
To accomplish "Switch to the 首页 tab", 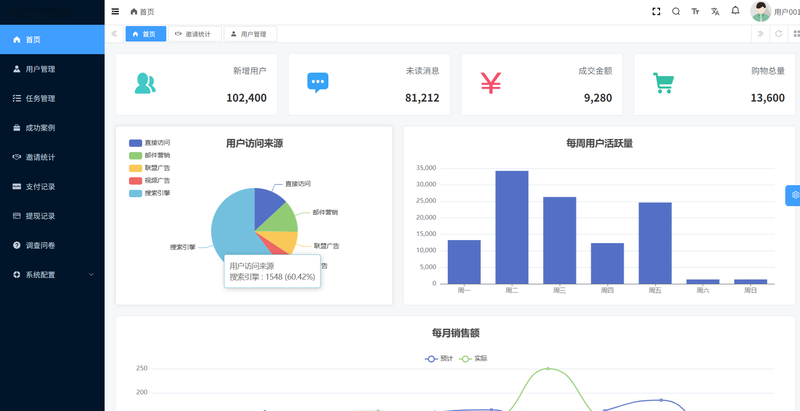I will 145,34.
